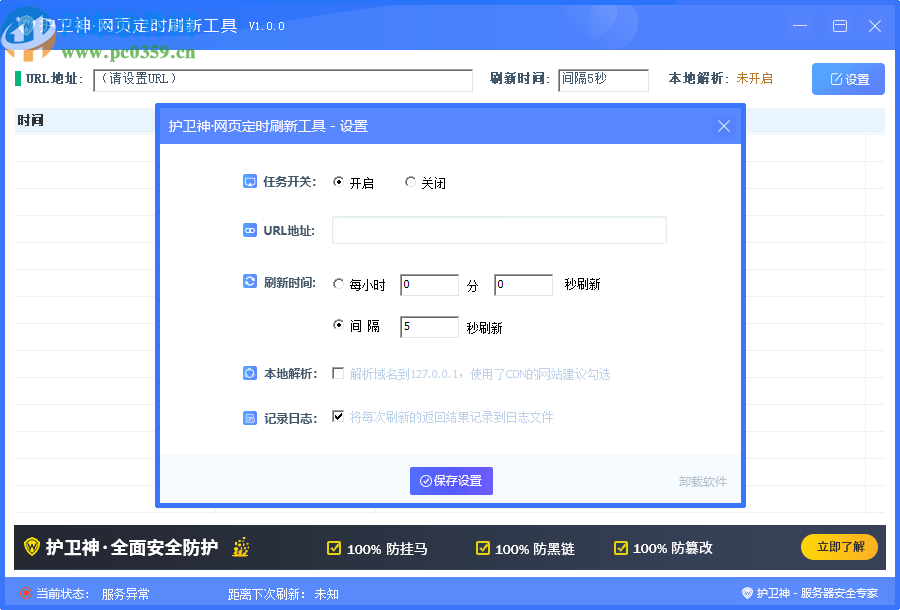Click the 设置 button at top right
Image resolution: width=900 pixels, height=610 pixels.
[847, 78]
